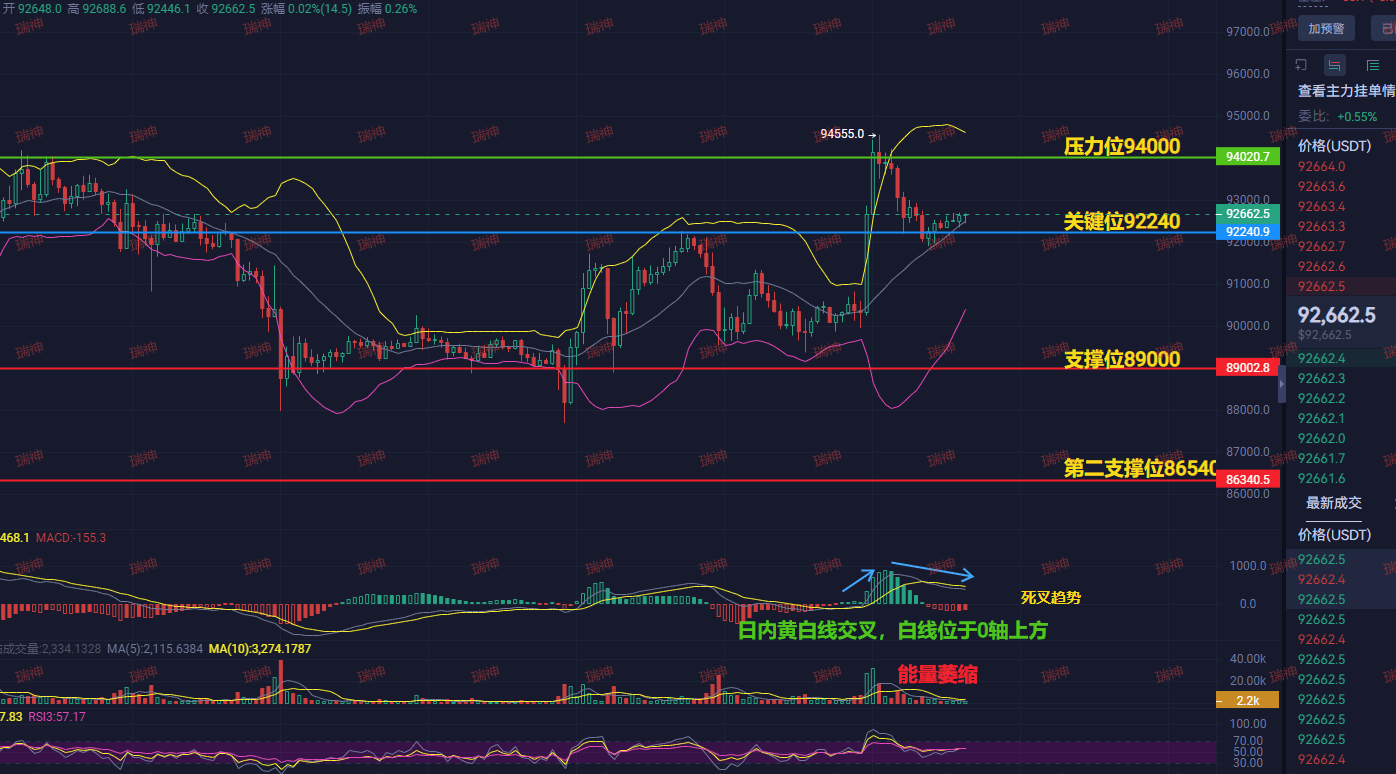The image size is (1396, 774).
Task: Click the blue 92240.9 price axis label
Action: coord(1247,232)
